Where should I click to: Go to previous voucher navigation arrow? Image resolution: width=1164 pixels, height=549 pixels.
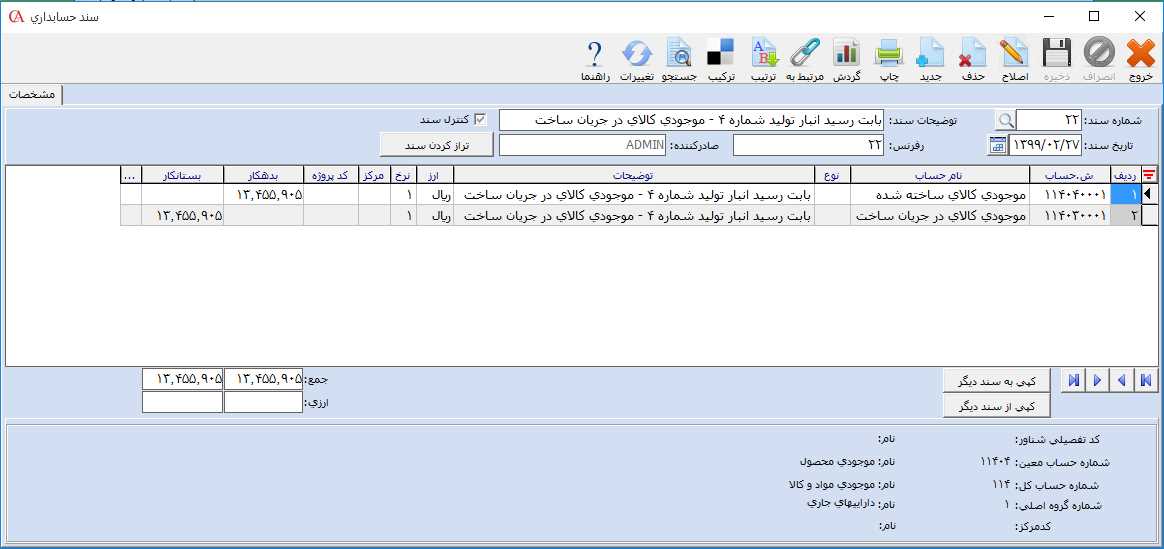point(1121,381)
